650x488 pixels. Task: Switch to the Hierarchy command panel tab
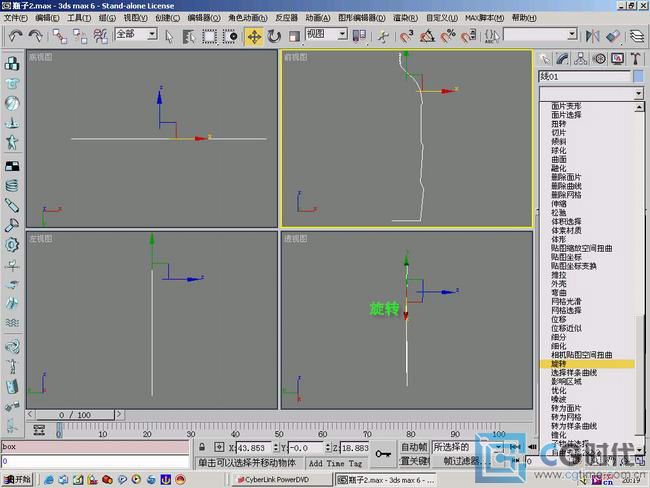coord(580,59)
